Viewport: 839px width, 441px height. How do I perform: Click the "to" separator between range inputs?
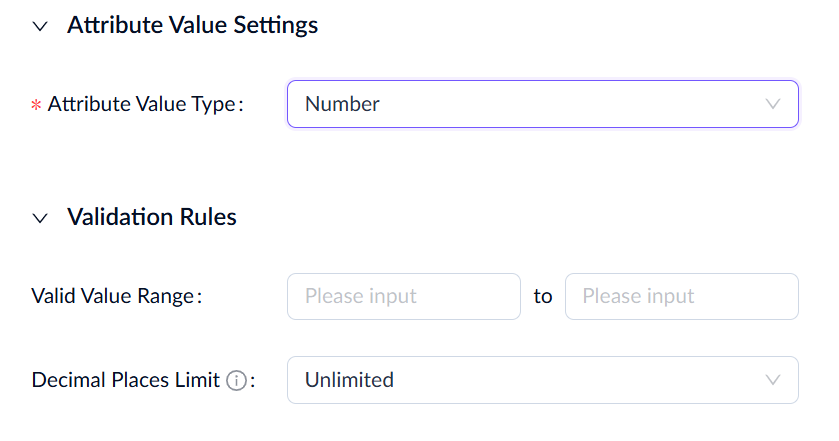coord(543,296)
